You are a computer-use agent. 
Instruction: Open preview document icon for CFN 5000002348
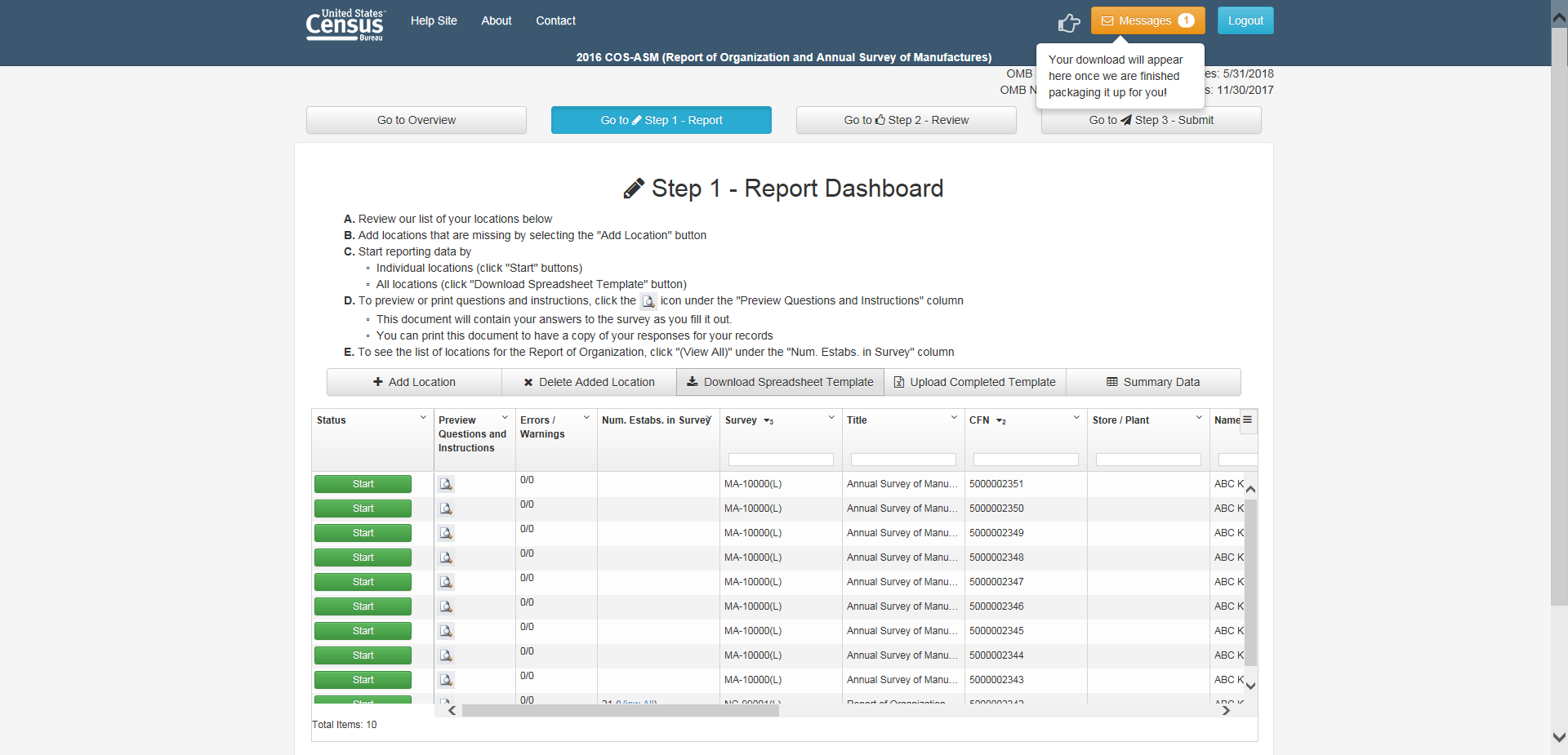pos(446,557)
